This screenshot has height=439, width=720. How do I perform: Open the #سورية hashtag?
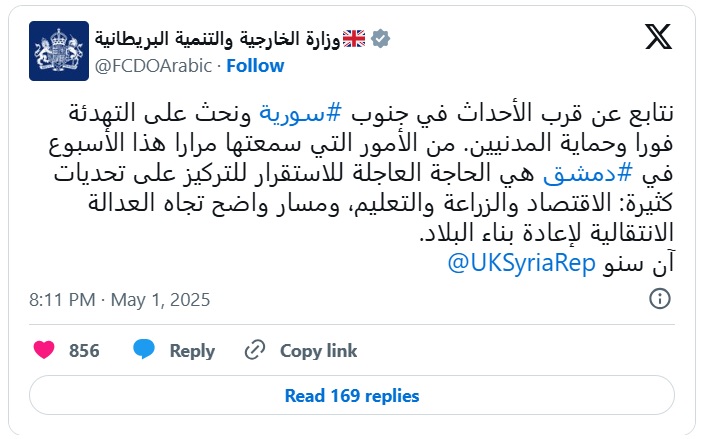click(301, 113)
